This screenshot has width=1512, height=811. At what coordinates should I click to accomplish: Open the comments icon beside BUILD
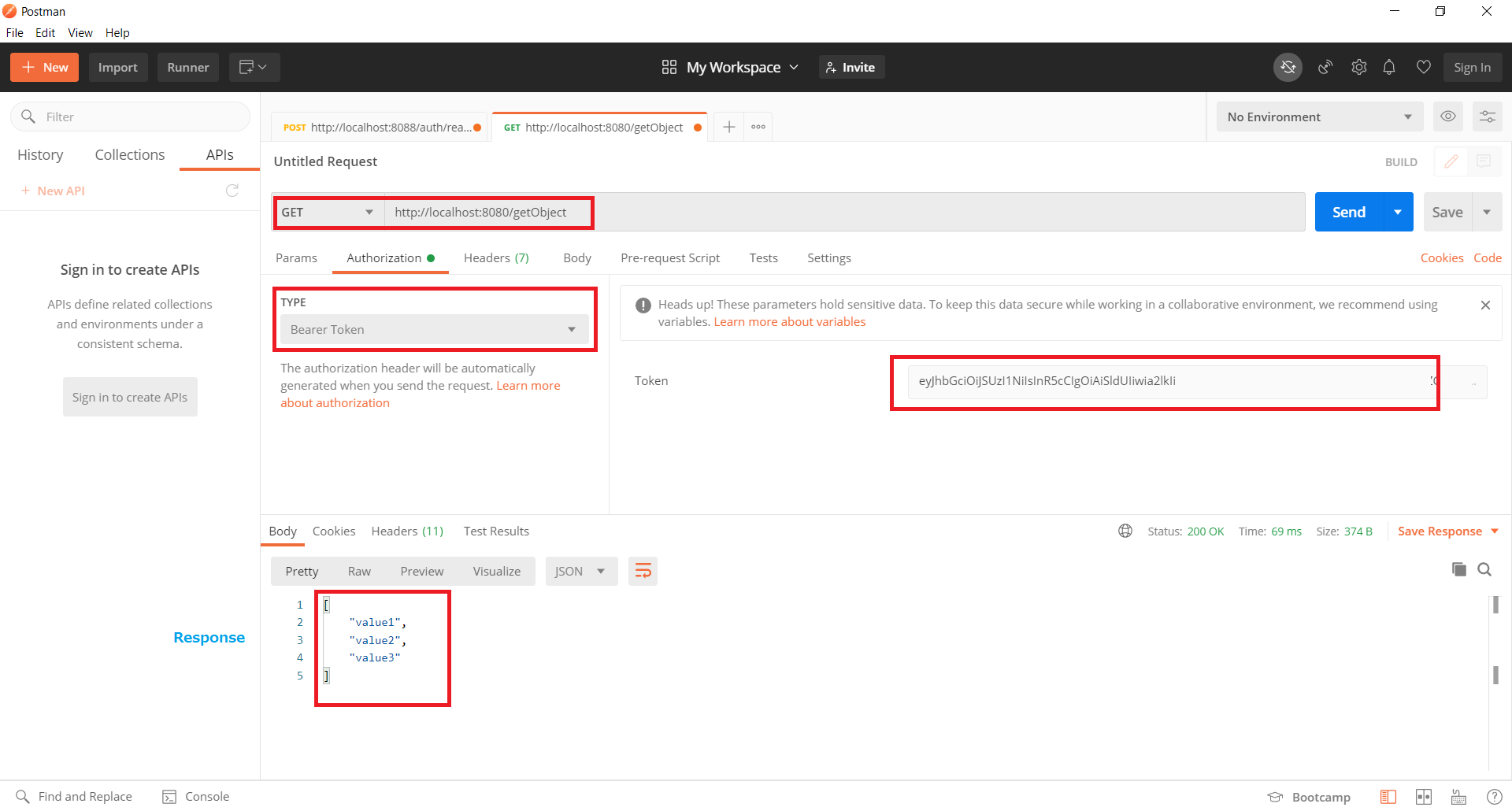click(1484, 161)
